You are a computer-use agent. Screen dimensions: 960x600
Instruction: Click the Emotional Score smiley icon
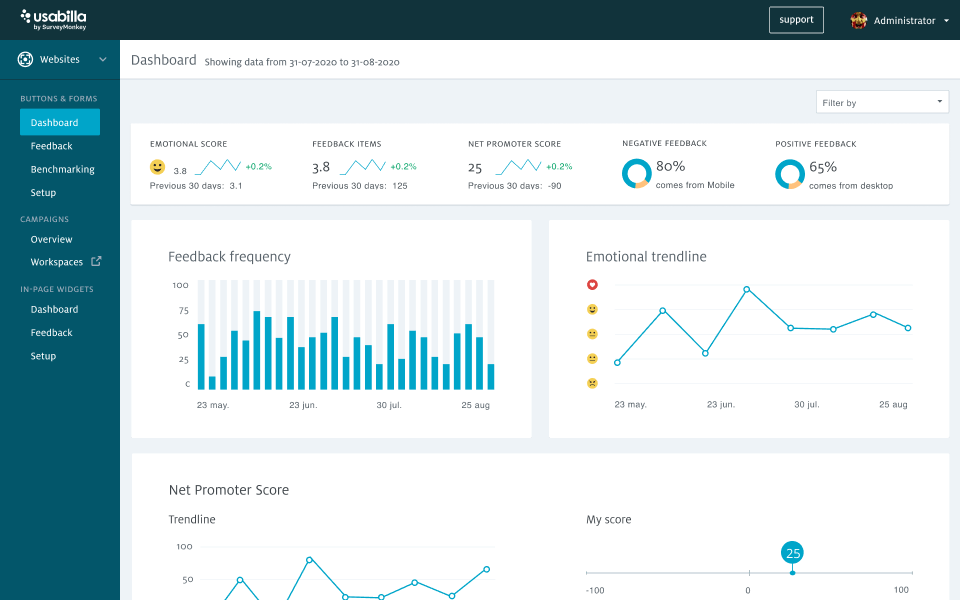click(x=157, y=167)
